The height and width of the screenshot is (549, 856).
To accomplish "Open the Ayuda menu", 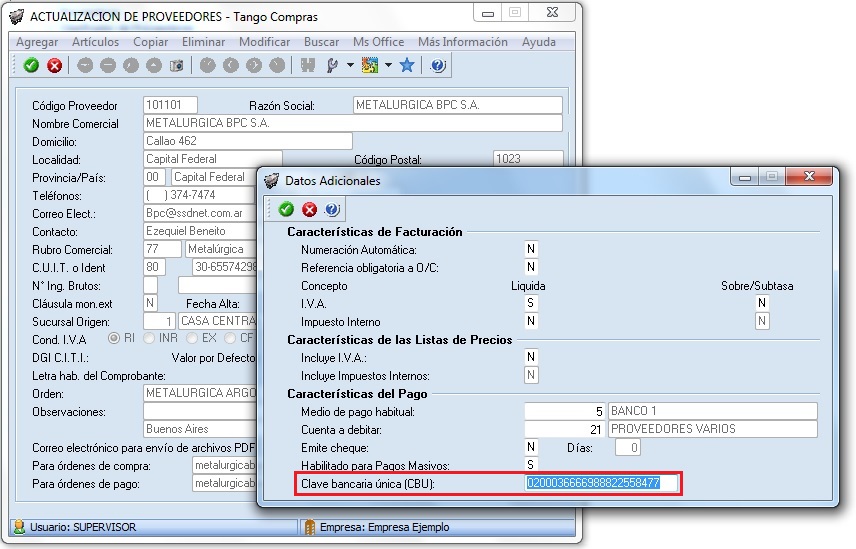I will tap(539, 42).
